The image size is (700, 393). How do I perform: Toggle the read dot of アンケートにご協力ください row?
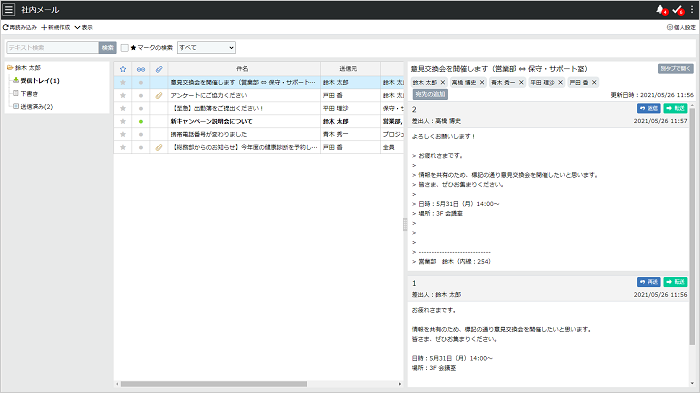coord(141,95)
